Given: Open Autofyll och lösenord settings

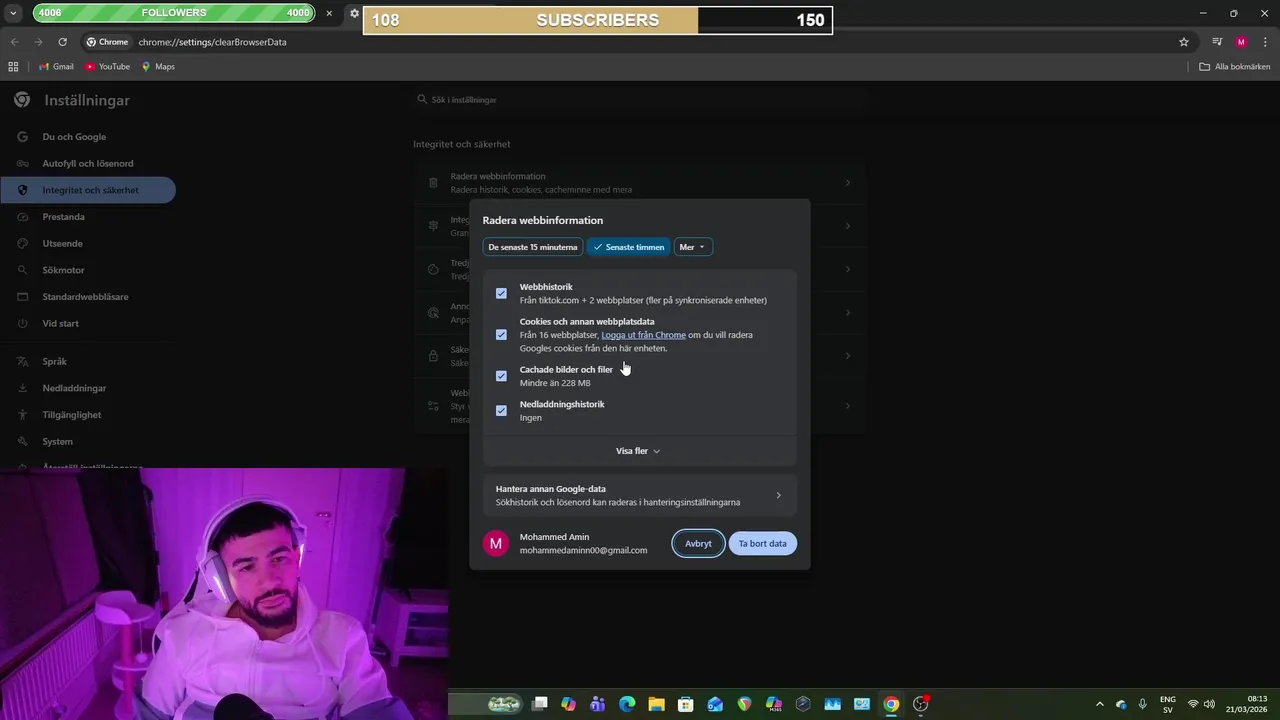Looking at the screenshot, I should 88,164.
